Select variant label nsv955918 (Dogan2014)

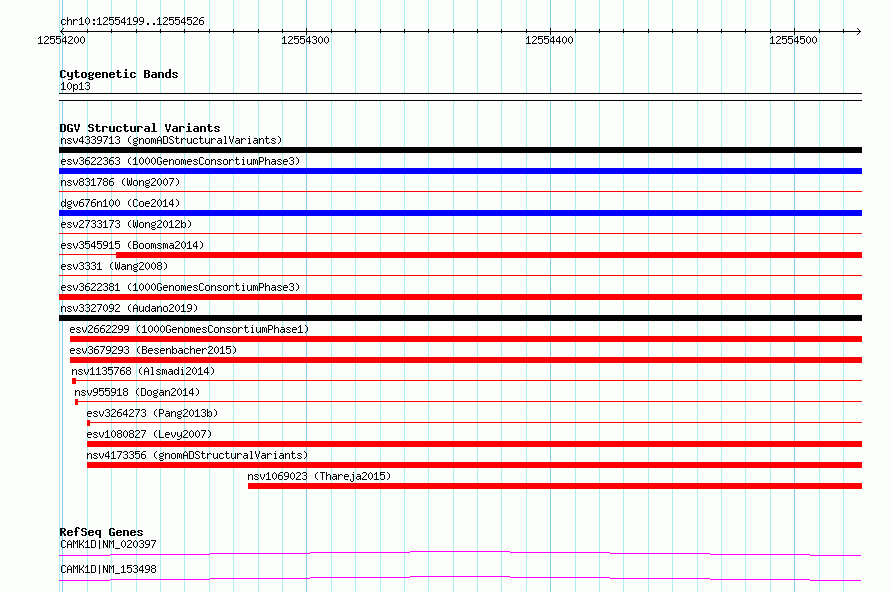(137, 392)
